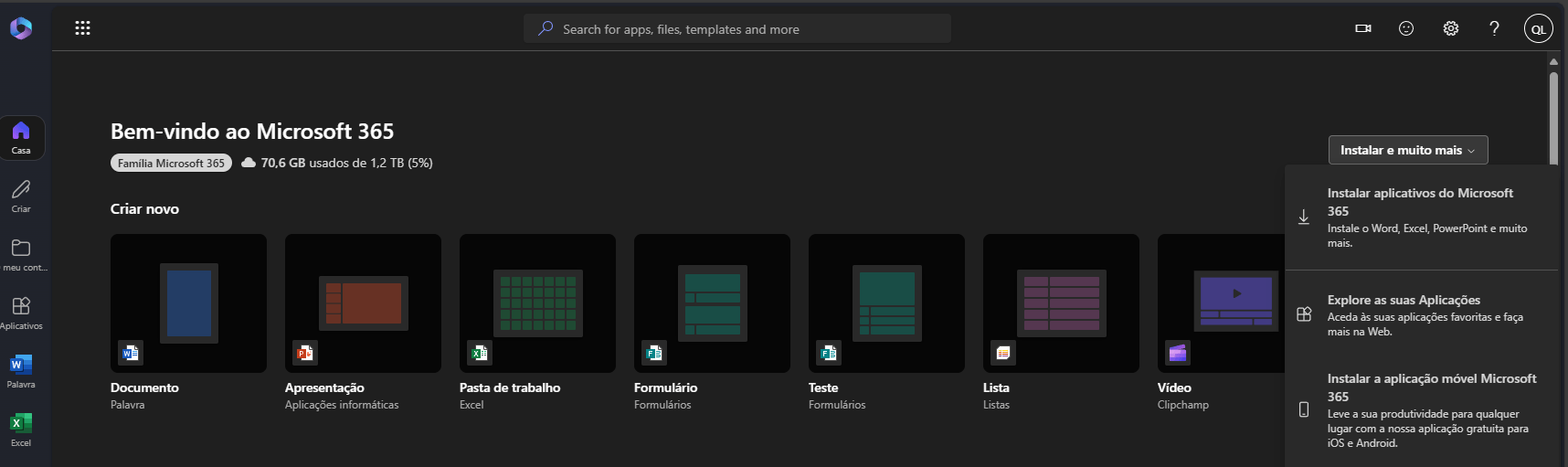The height and width of the screenshot is (467, 1568).
Task: Select Instalar a aplicação móvel Microsoft 365
Action: click(x=1422, y=410)
